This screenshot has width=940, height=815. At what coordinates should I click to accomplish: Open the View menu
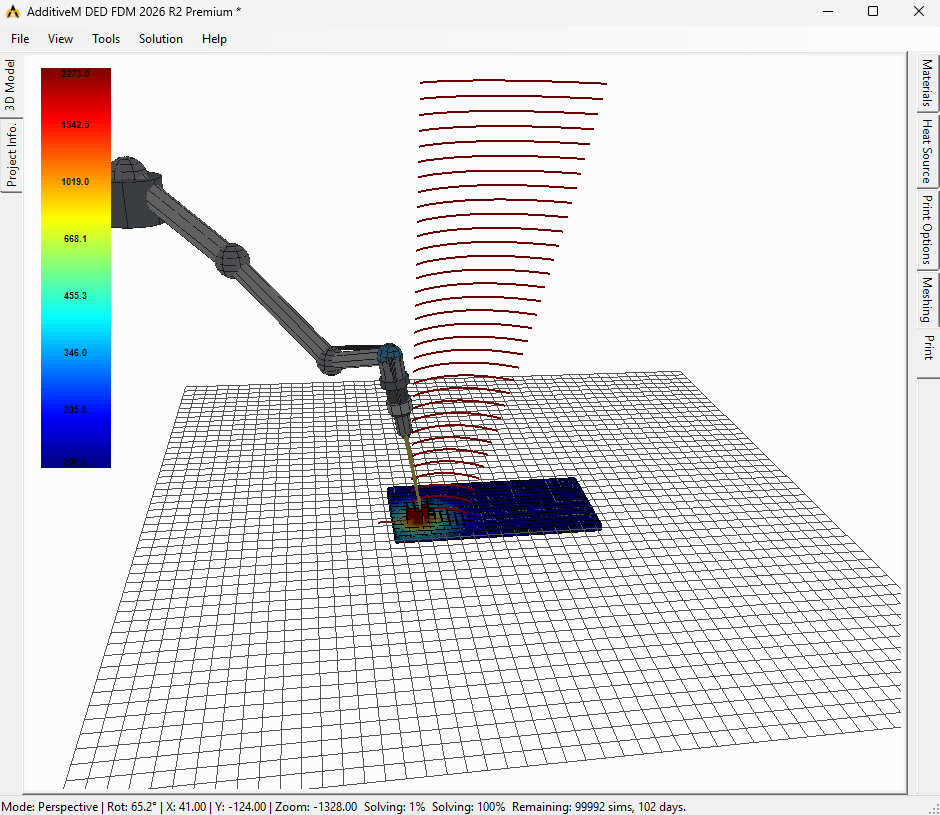tap(60, 39)
